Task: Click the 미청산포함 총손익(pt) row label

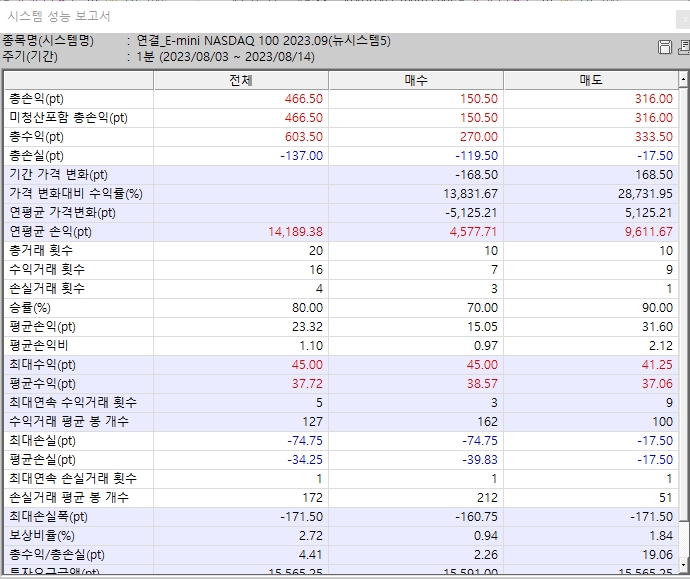Action: 68,118
